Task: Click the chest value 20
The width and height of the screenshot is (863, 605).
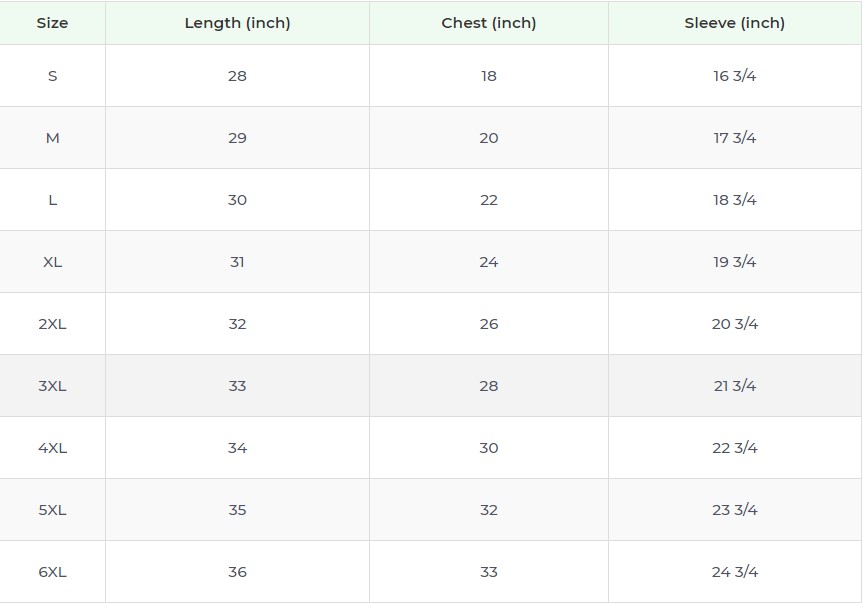Action: point(489,138)
